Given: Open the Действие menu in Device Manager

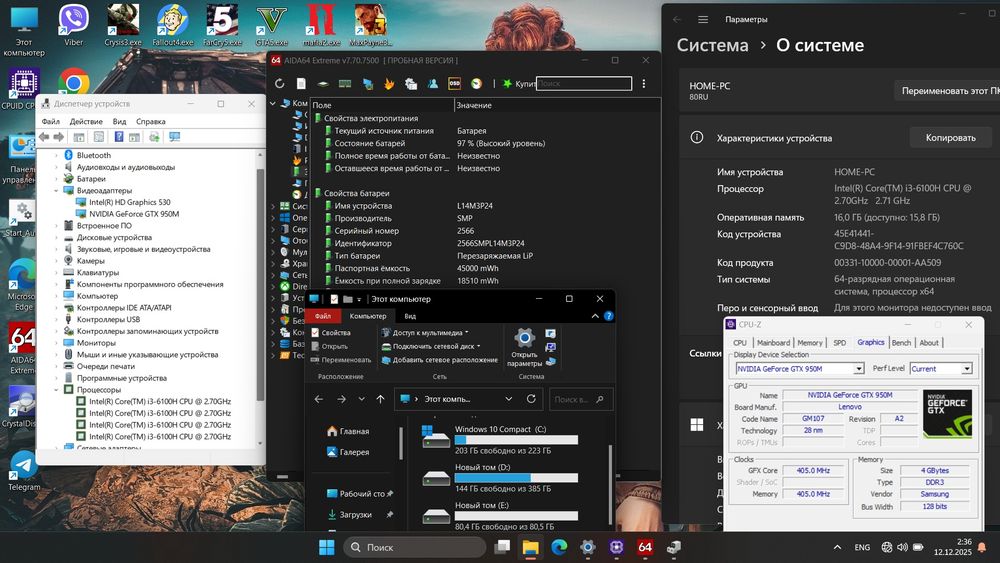Looking at the screenshot, I should click(x=86, y=121).
